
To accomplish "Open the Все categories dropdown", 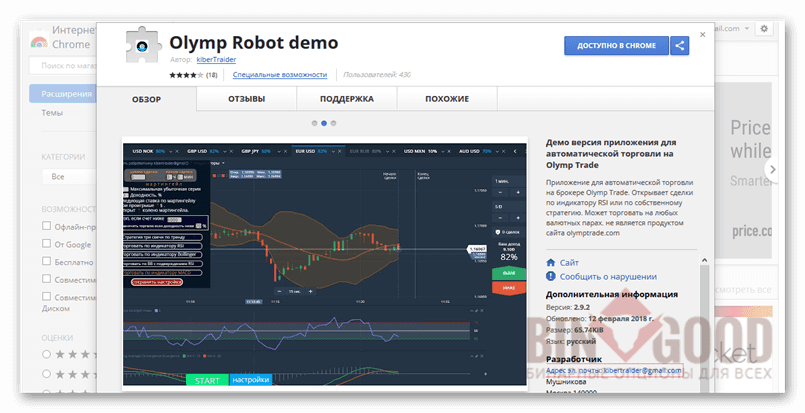I will pos(69,177).
